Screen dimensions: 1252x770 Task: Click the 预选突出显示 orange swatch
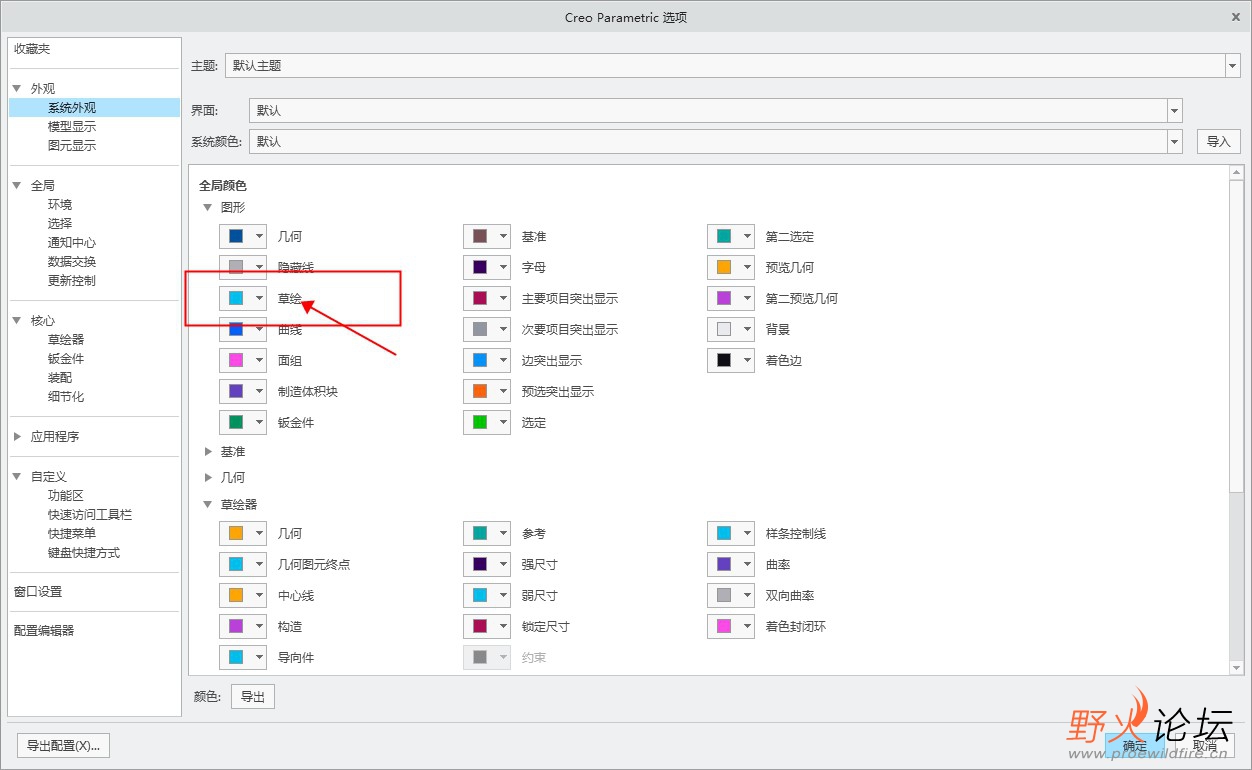(480, 391)
